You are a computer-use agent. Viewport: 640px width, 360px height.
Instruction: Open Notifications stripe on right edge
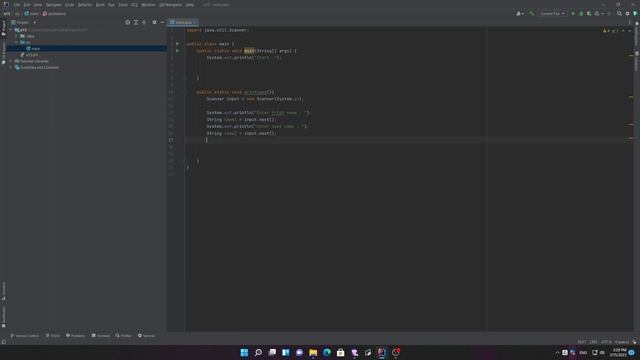[x=636, y=34]
